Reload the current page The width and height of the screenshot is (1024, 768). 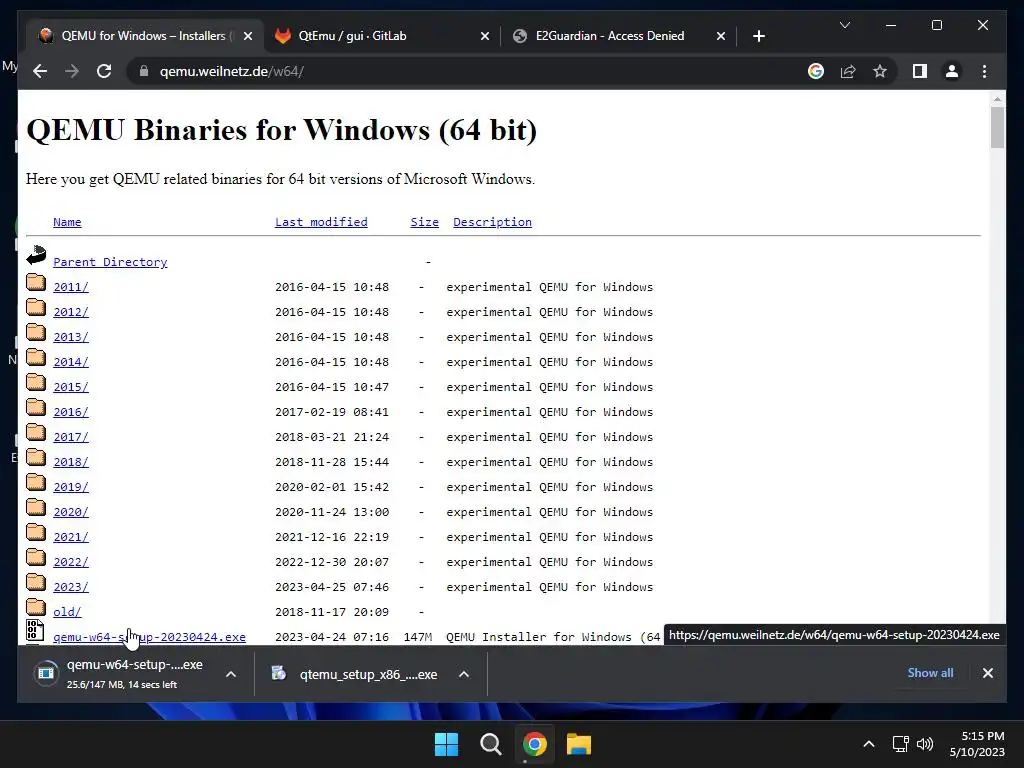tap(104, 71)
